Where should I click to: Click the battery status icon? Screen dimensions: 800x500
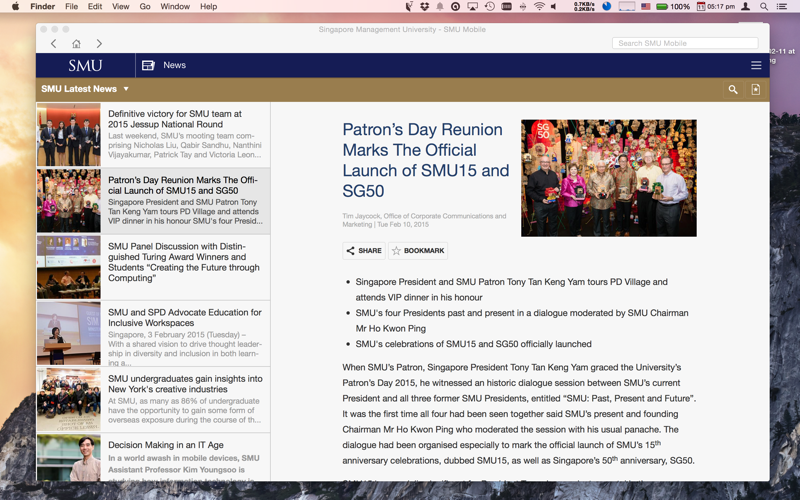pos(661,6)
